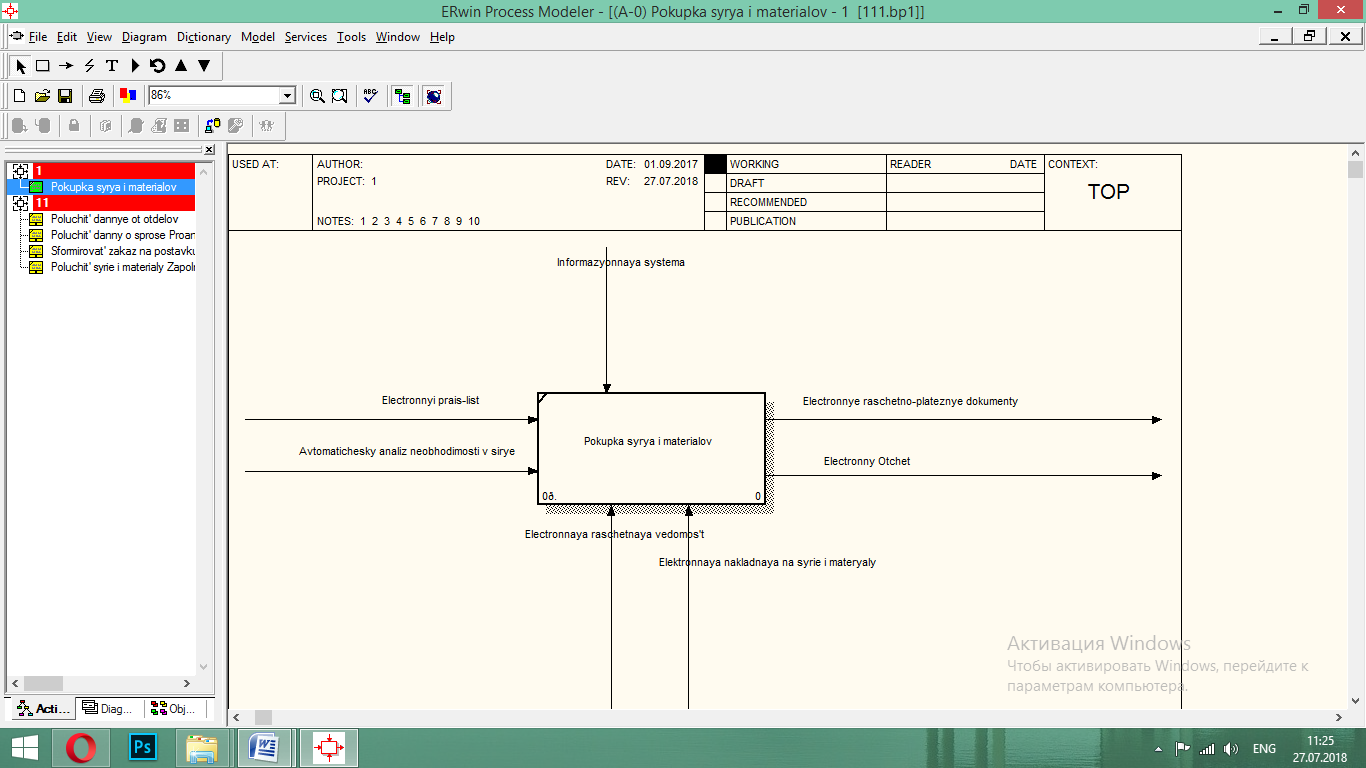Switch to the Activities tab
Viewport: 1366px width, 768px height.
point(43,708)
